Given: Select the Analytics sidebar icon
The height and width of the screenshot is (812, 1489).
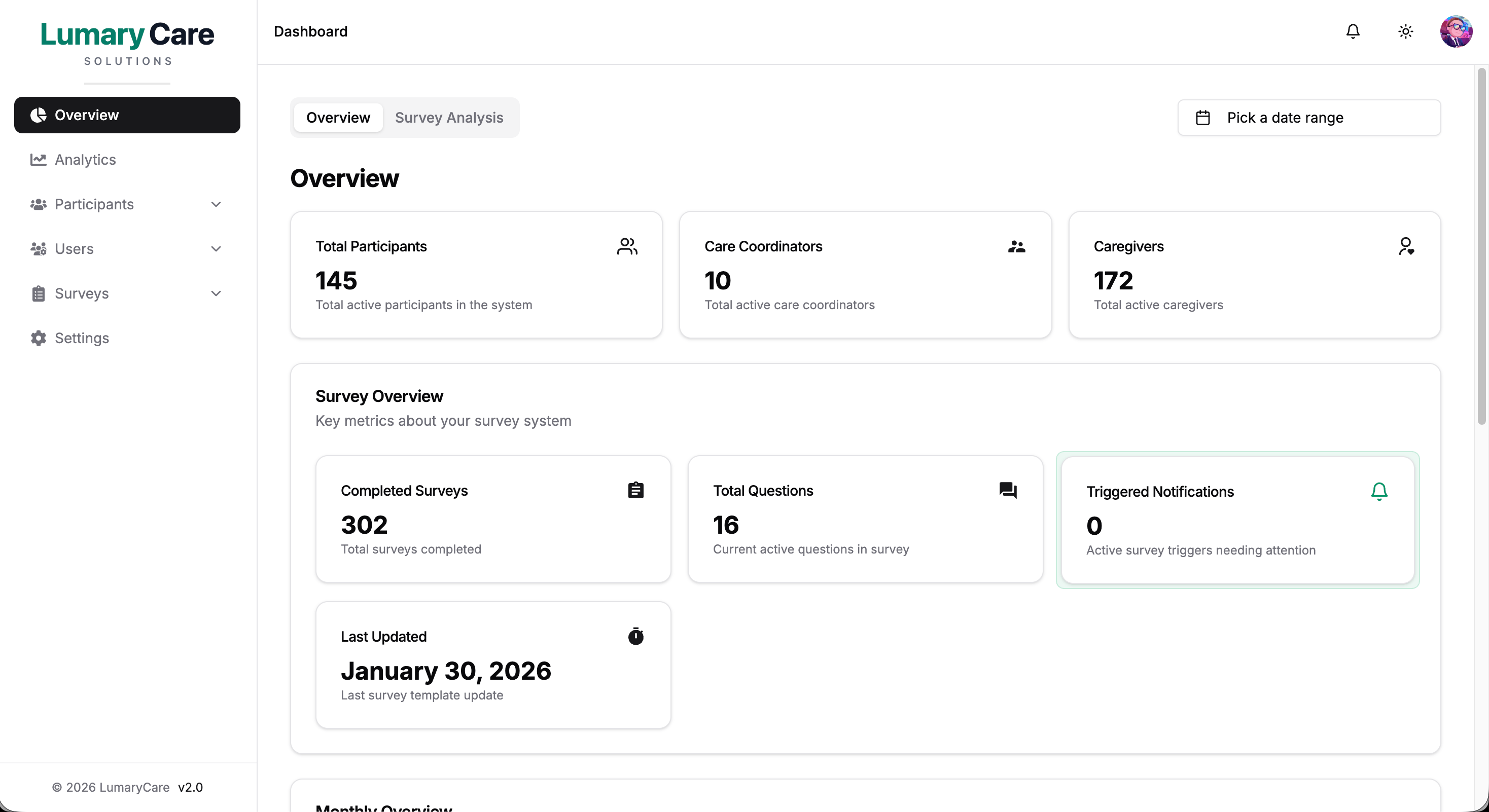Looking at the screenshot, I should (x=38, y=159).
